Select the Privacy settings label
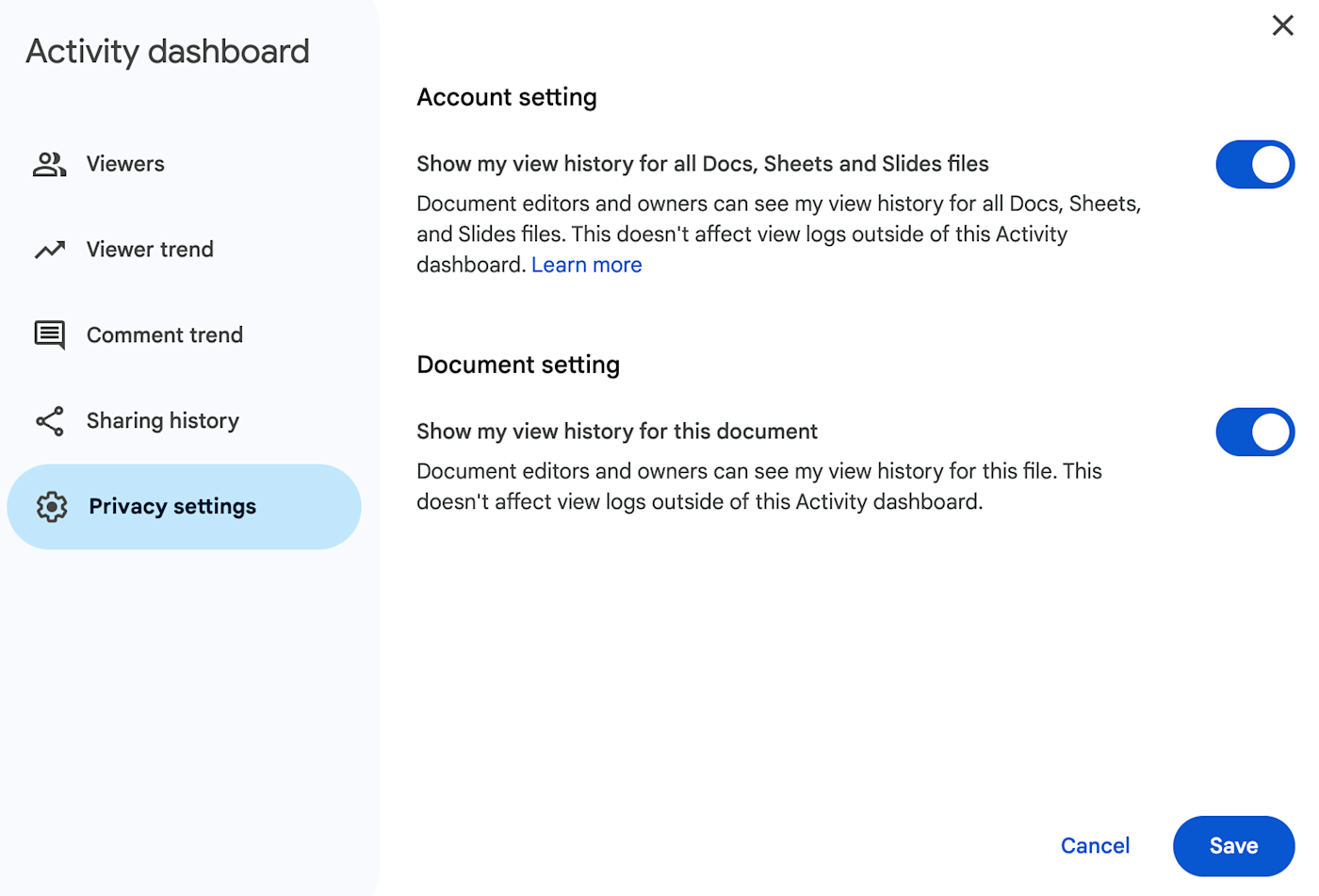This screenshot has width=1319, height=896. [x=172, y=507]
